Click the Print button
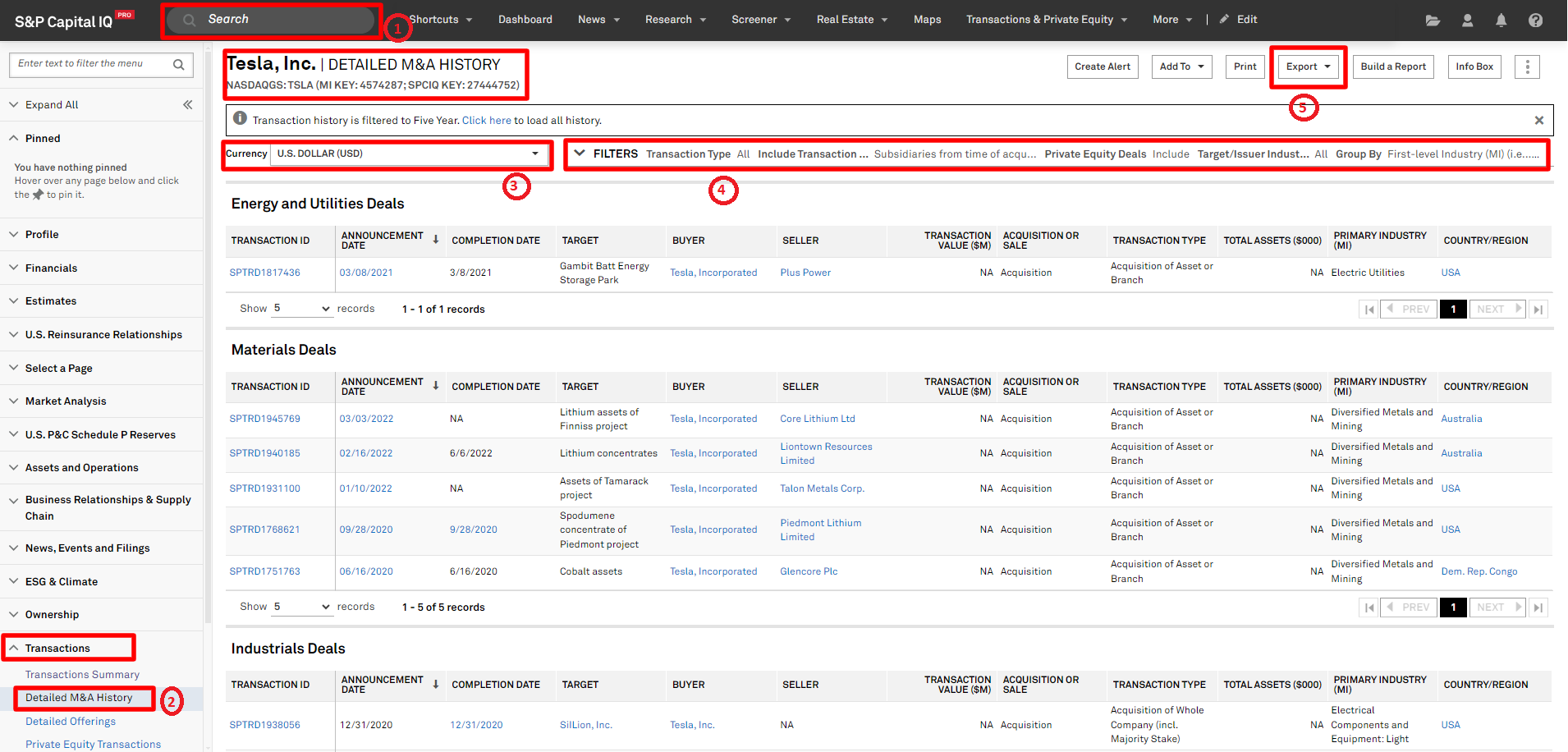This screenshot has height=752, width=1568. pos(1245,66)
